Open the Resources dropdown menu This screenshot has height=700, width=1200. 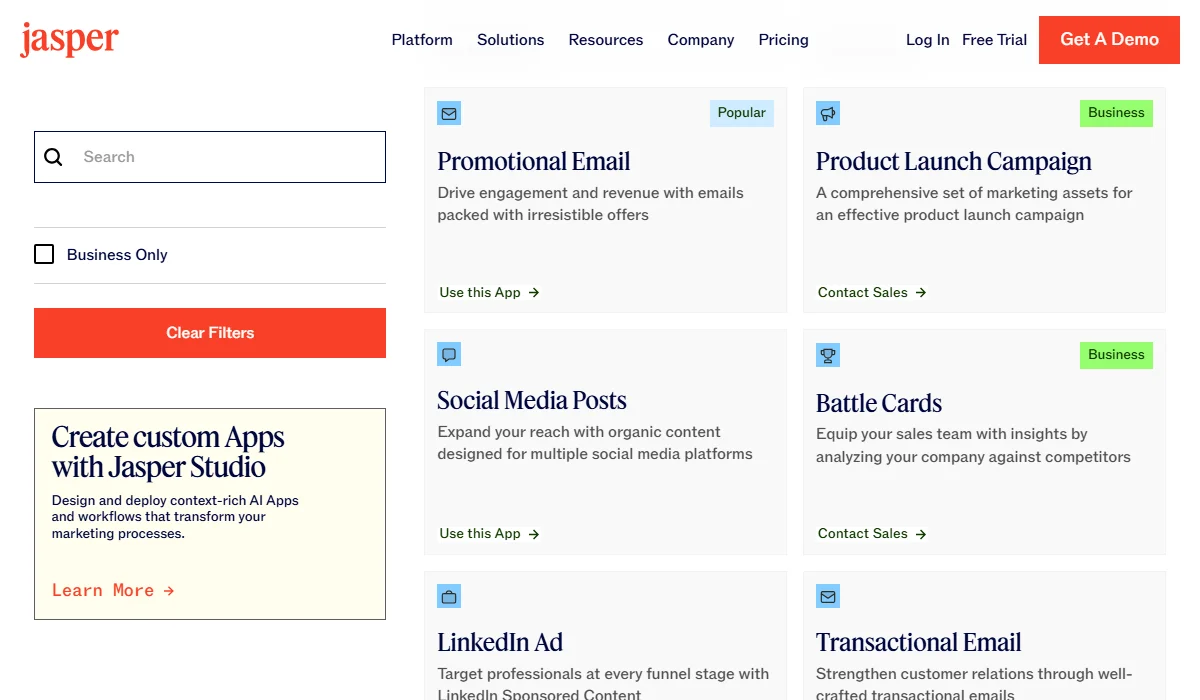click(x=605, y=40)
